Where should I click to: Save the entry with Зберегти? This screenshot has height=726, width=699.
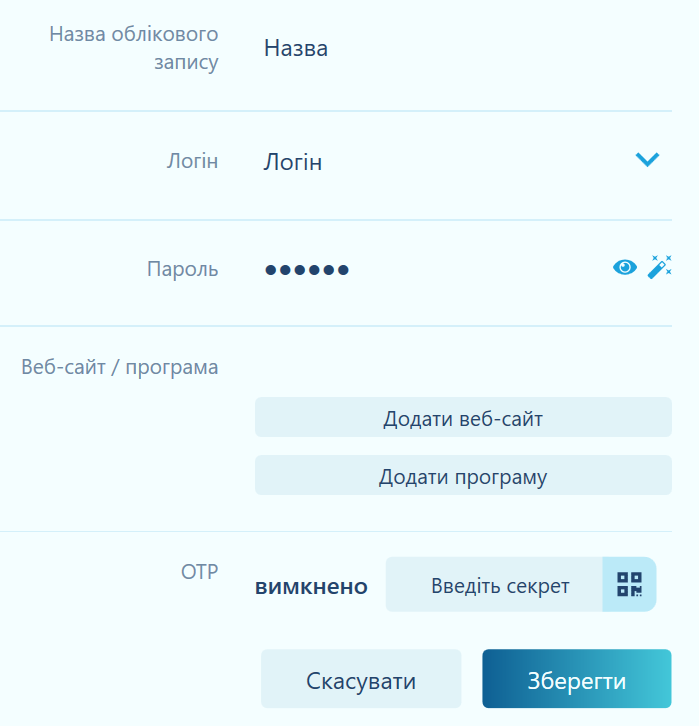pos(576,681)
